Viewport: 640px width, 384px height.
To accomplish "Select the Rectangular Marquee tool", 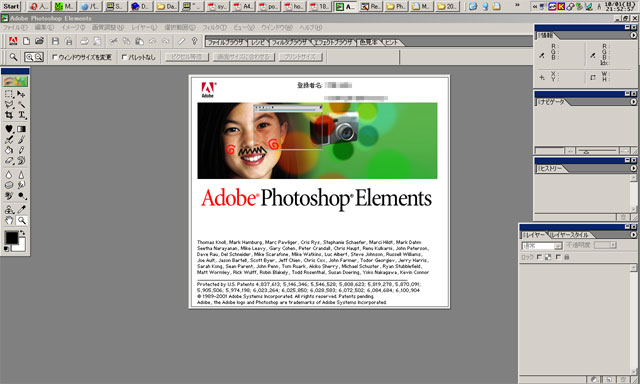I will pyautogui.click(x=9, y=94).
